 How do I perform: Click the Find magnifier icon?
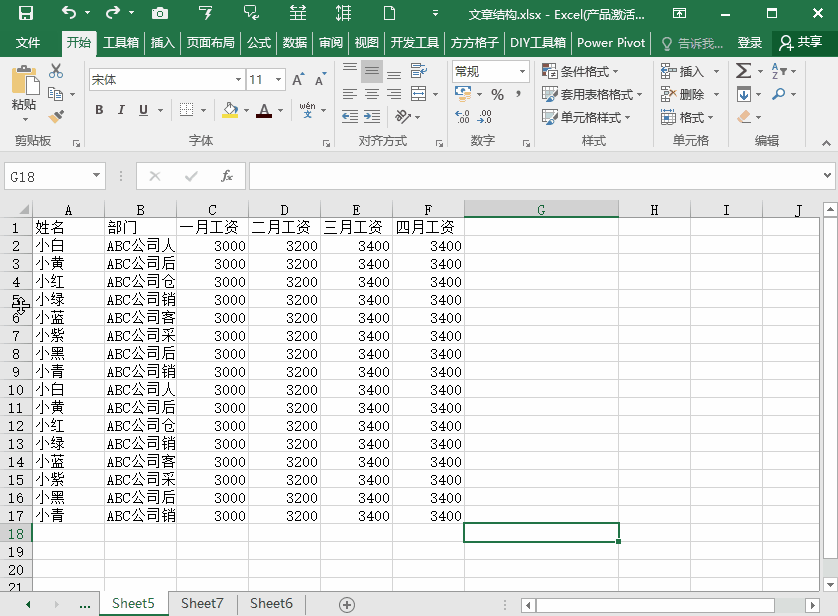[780, 94]
